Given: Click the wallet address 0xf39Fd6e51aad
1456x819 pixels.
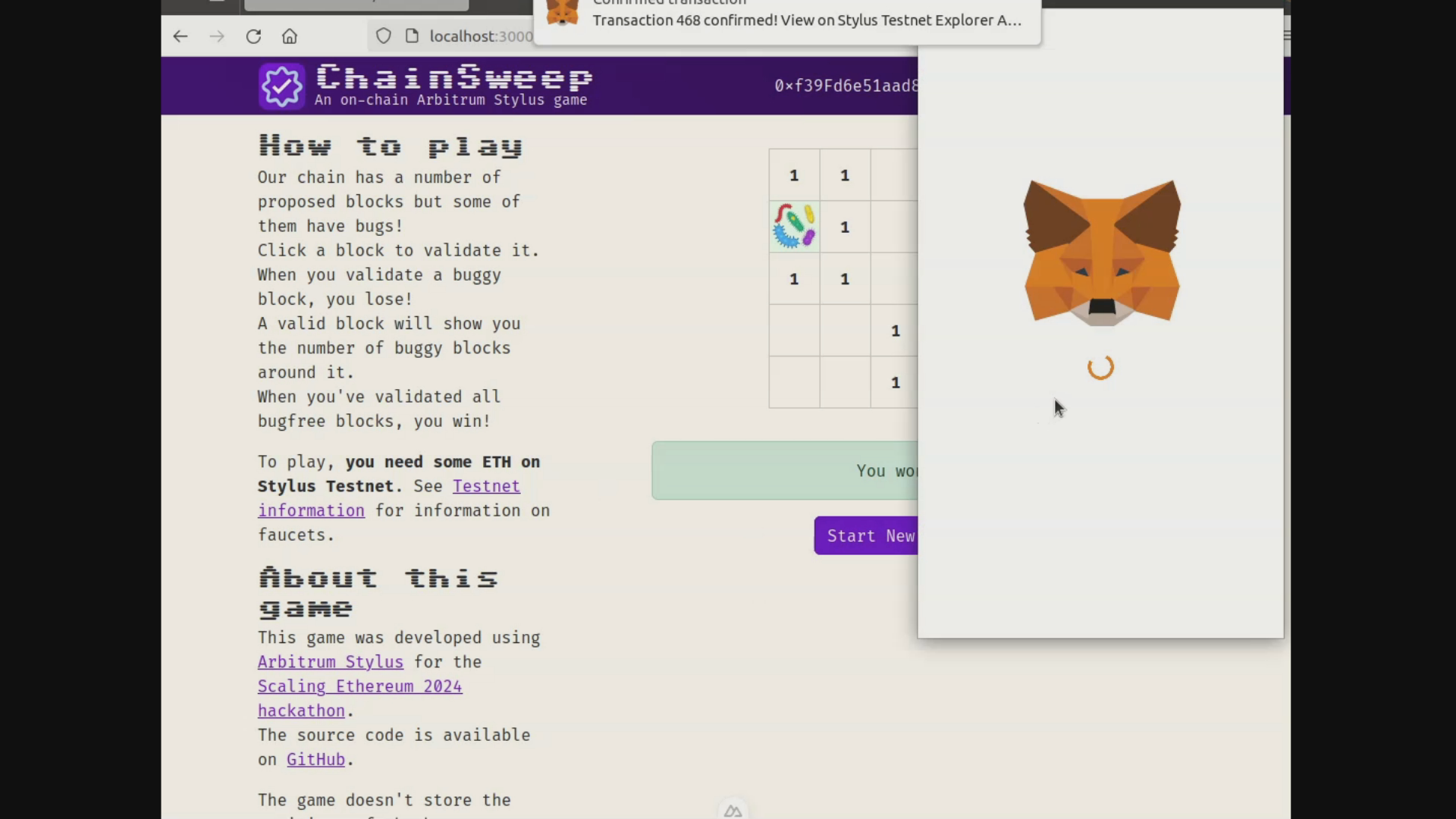Looking at the screenshot, I should point(846,86).
